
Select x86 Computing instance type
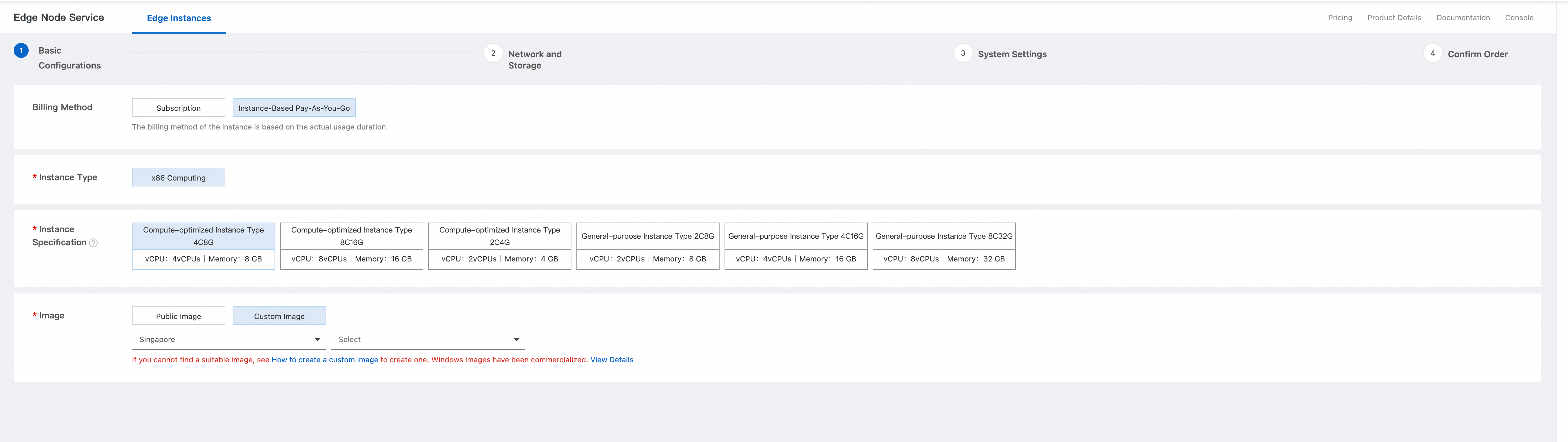point(178,178)
